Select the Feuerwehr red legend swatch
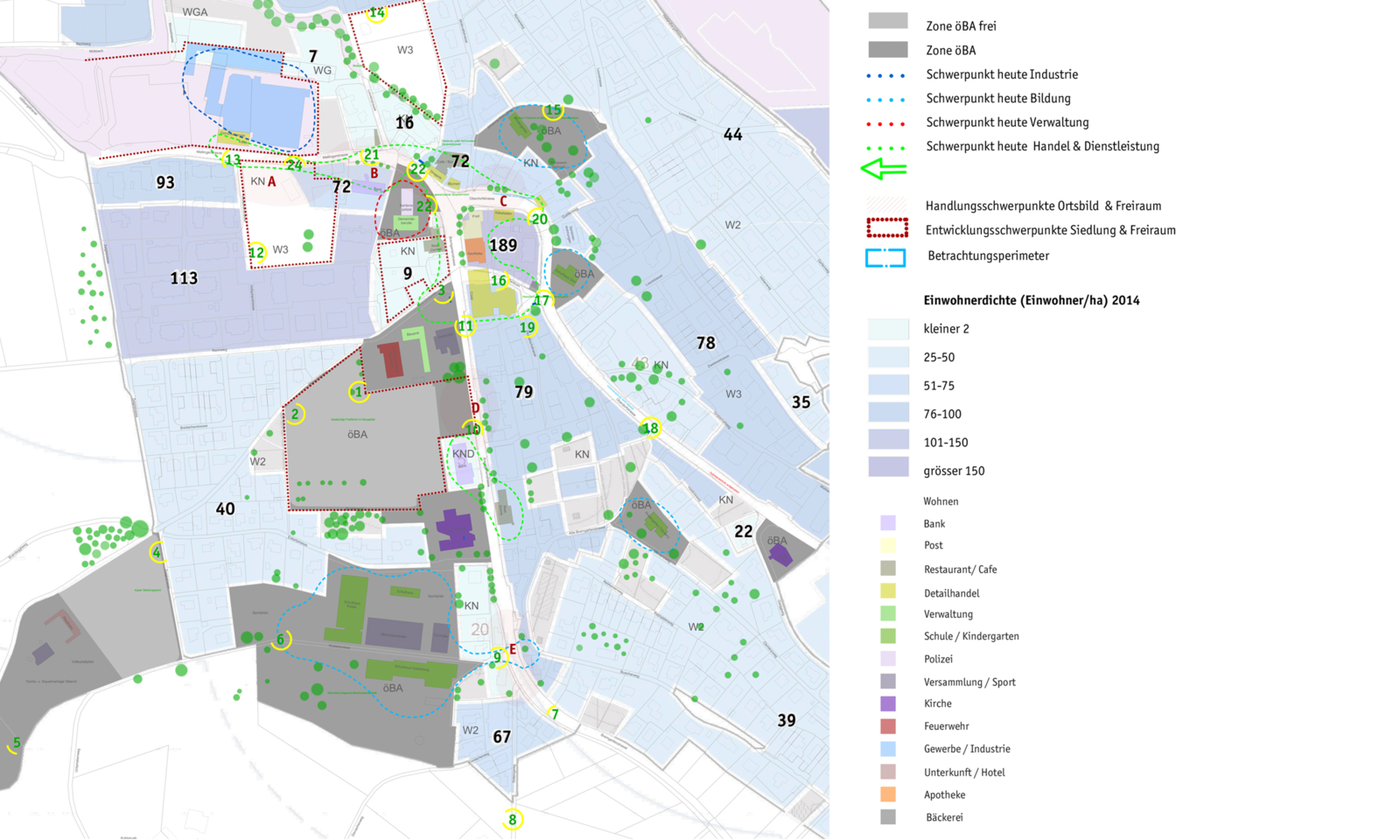Screen dimensions: 1400x840 (888, 726)
